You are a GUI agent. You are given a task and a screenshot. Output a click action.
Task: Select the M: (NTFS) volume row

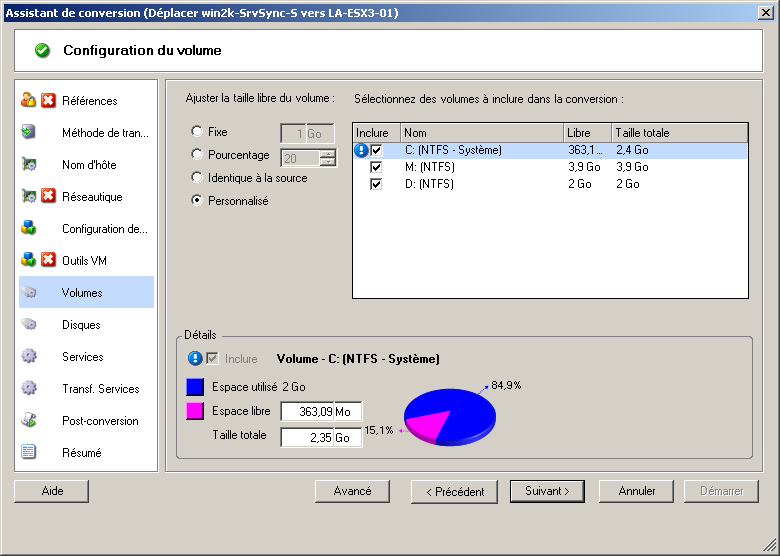550,167
